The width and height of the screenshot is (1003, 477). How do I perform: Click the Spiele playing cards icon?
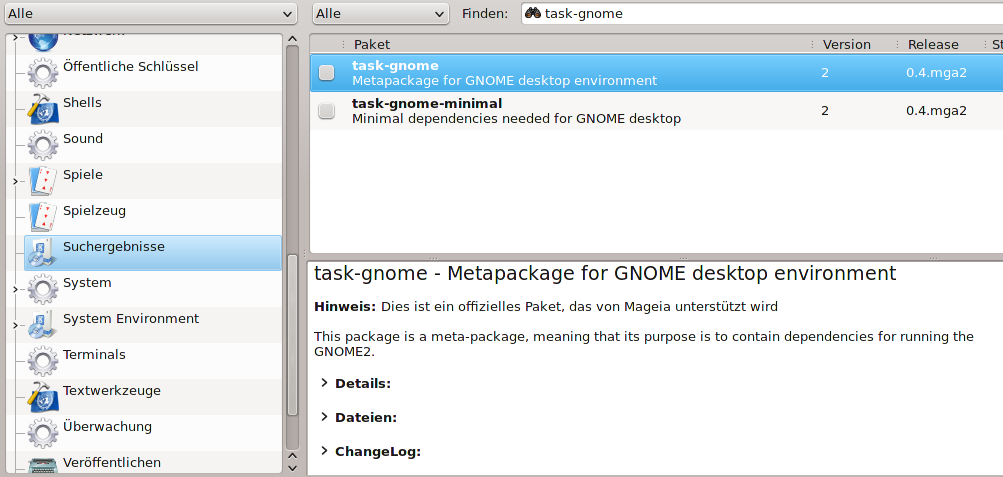click(43, 181)
